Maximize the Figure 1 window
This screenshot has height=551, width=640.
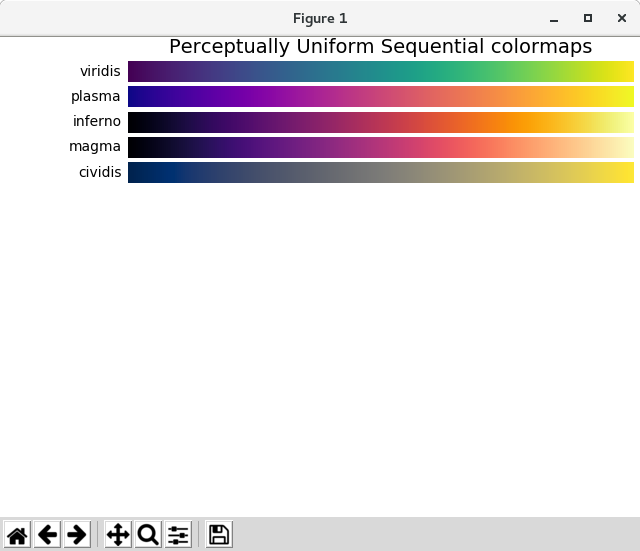588,18
